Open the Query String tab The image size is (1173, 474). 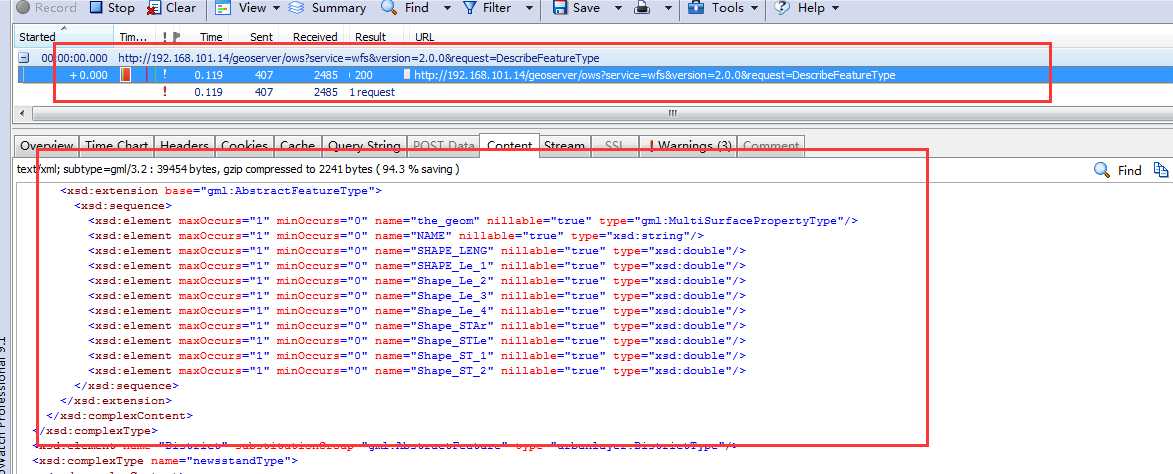pos(364,146)
